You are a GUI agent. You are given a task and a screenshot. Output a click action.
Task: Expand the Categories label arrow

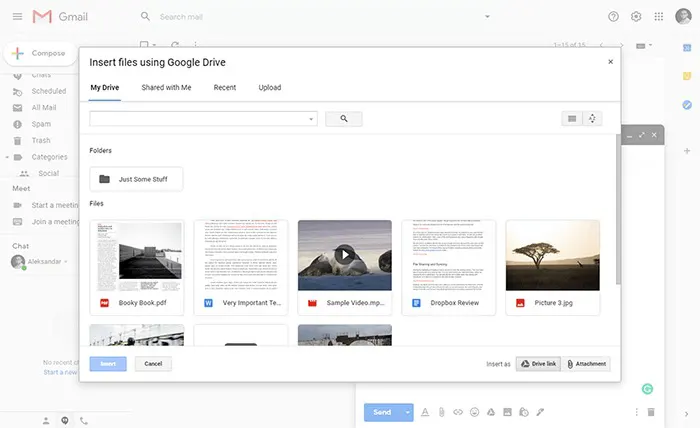click(7, 157)
